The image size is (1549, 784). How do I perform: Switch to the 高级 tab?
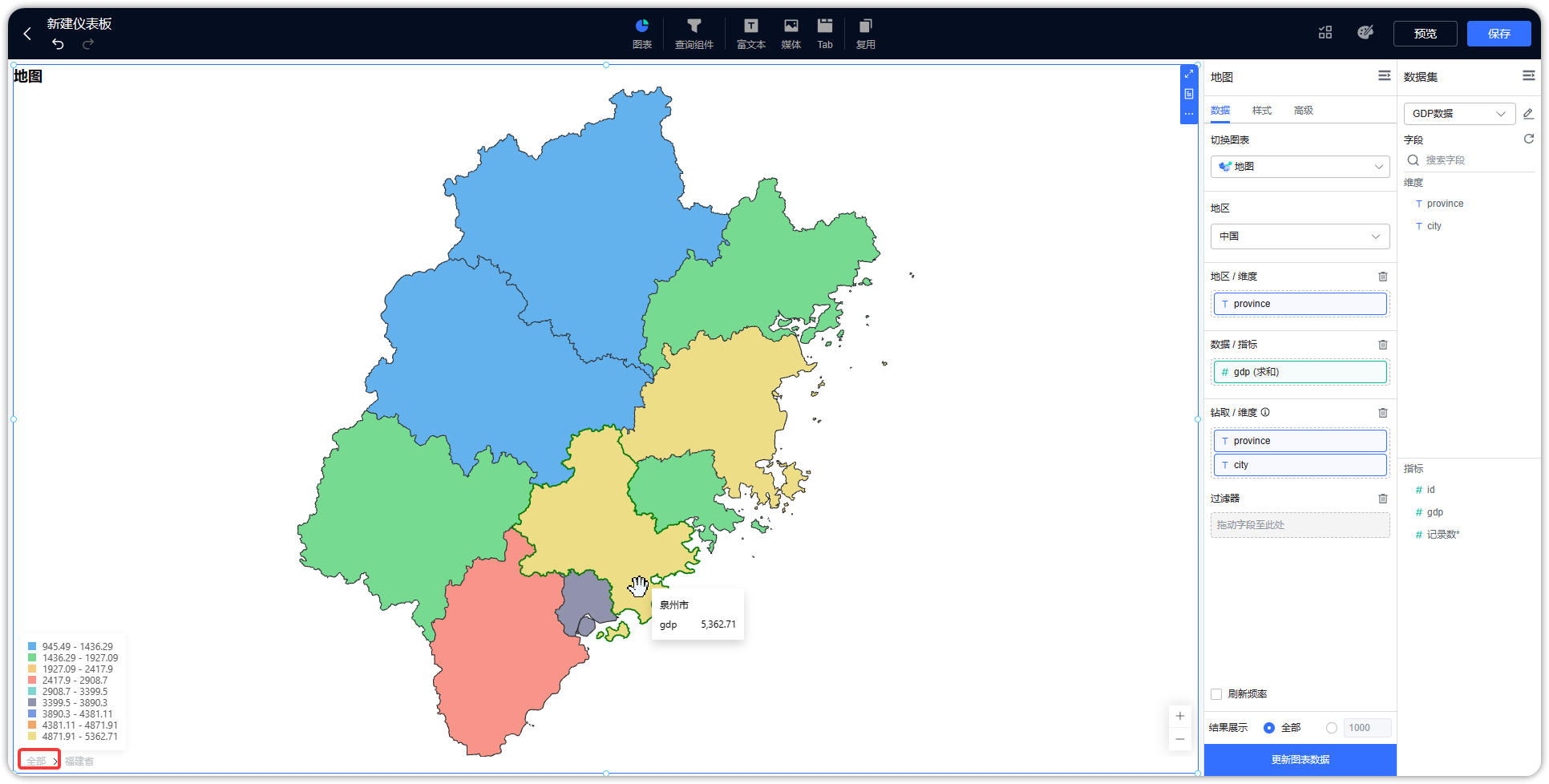click(1304, 111)
